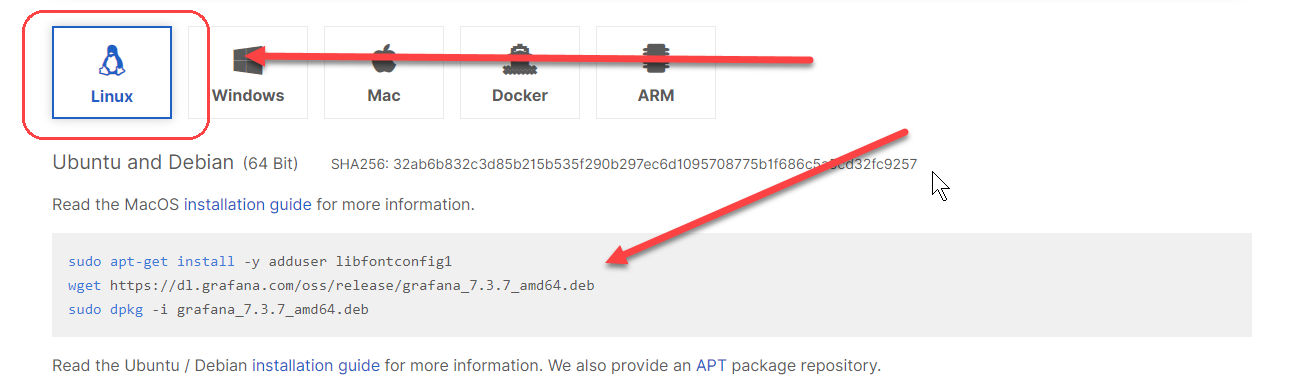
Task: Click the SHA256 checksum text
Action: click(x=624, y=164)
